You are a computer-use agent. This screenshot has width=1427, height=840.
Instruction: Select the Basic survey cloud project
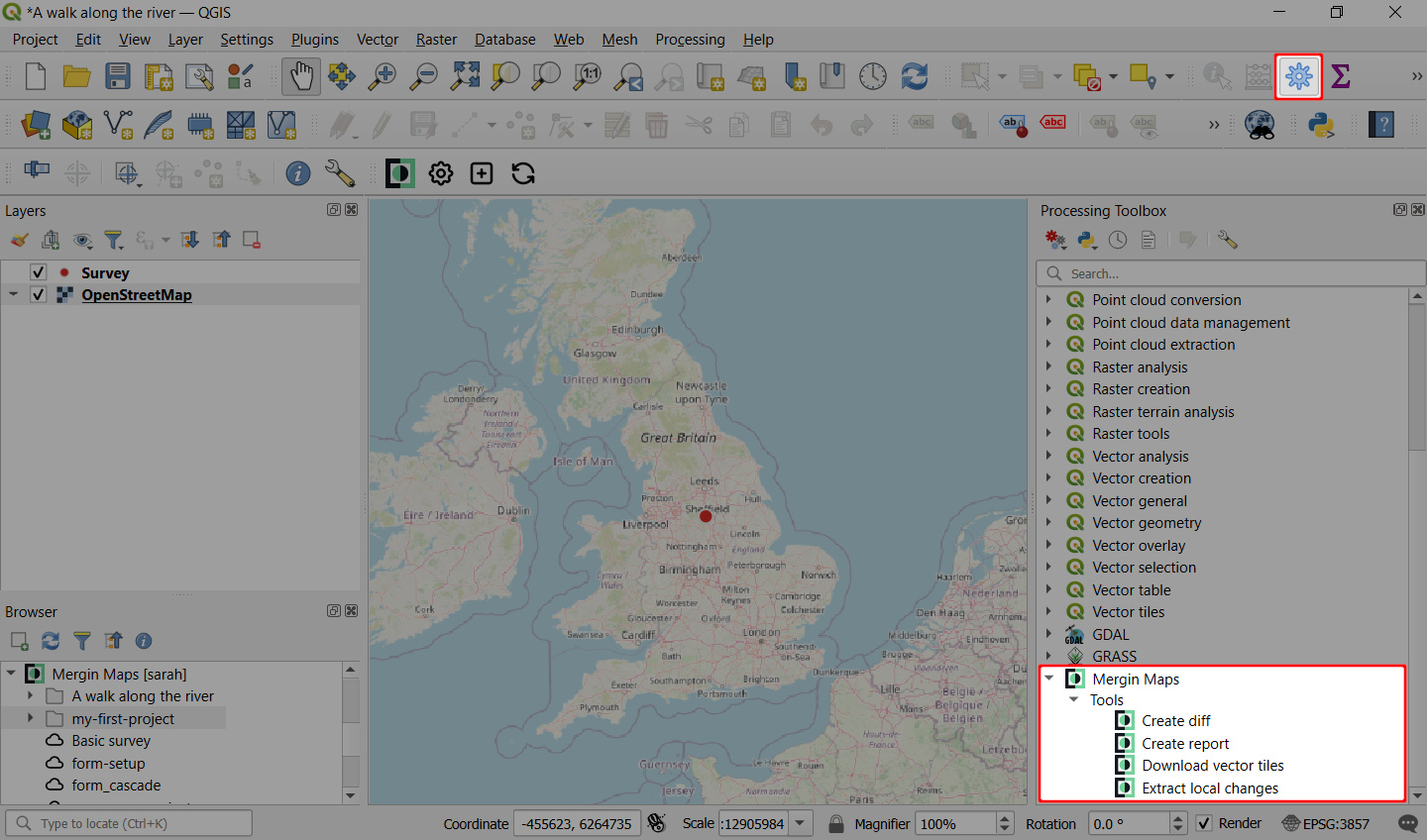coord(111,741)
